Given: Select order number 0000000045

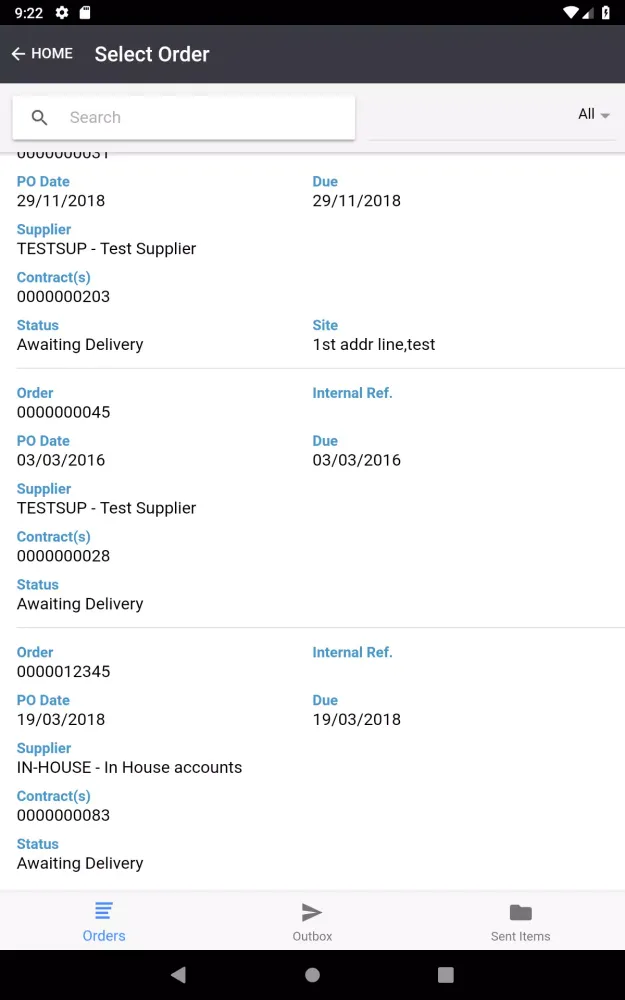Looking at the screenshot, I should pos(64,412).
